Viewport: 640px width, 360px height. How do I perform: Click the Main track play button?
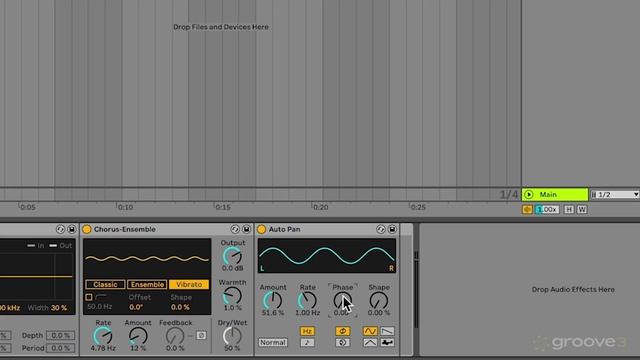click(x=529, y=195)
